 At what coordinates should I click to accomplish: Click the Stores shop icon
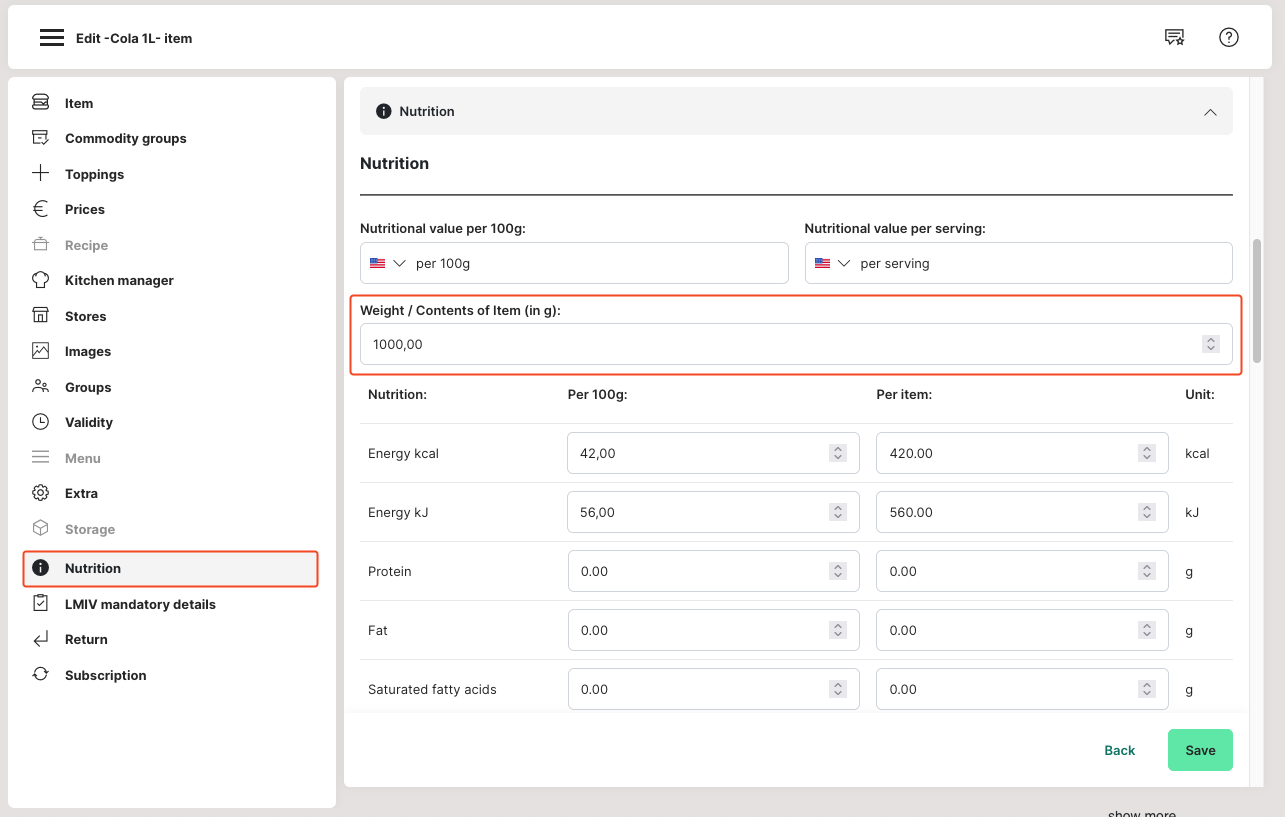pyautogui.click(x=40, y=316)
